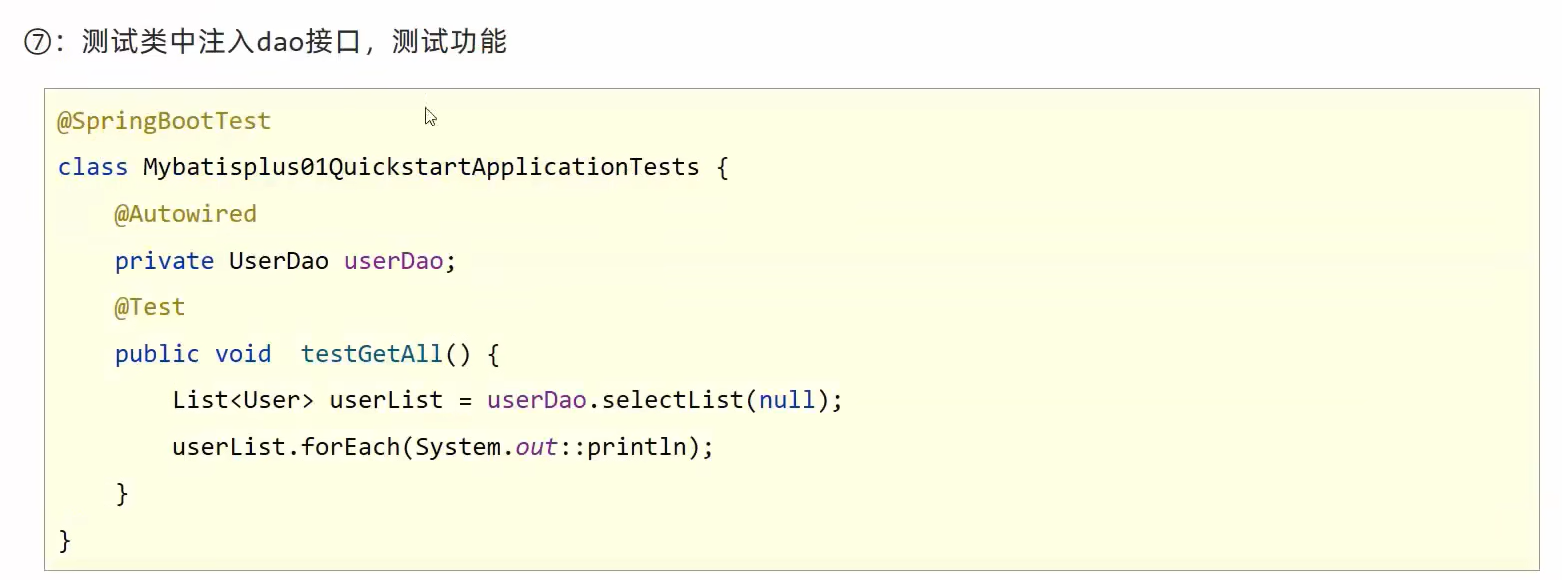Click the italic out field
The width and height of the screenshot is (1562, 580).
536,447
